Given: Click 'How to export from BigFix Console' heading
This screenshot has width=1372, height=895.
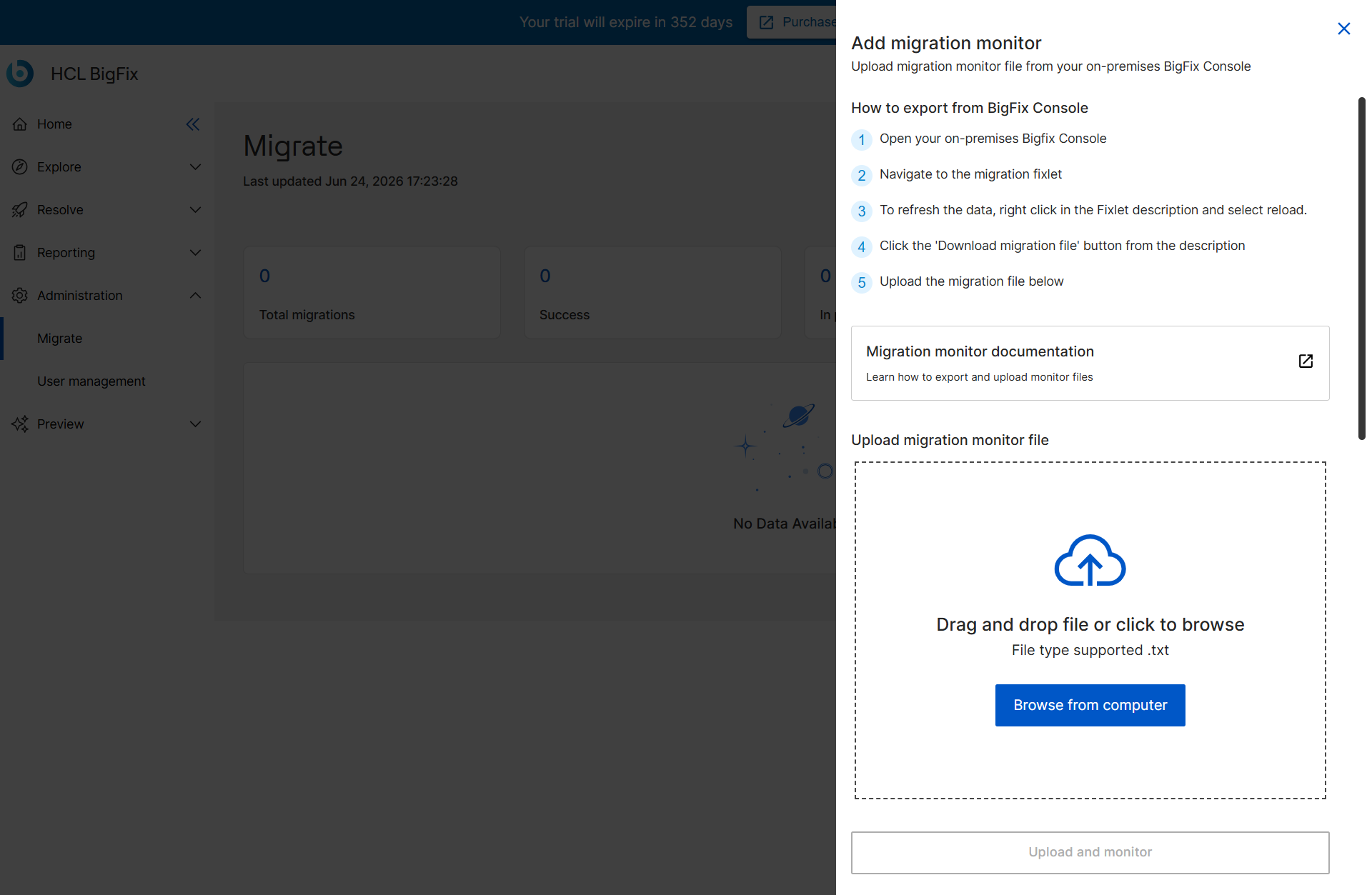Looking at the screenshot, I should [970, 108].
